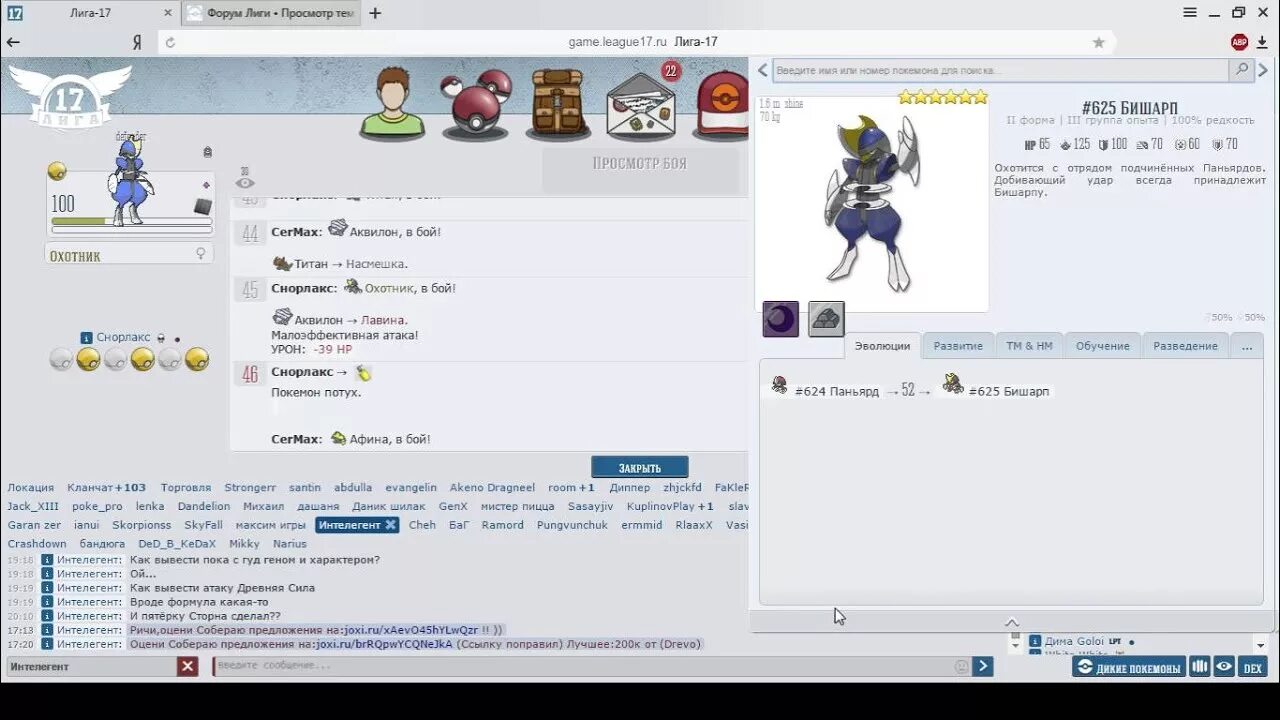The height and width of the screenshot is (720, 1280).
Task: Click info icon next to Дима Goloi
Action: [x=1035, y=641]
